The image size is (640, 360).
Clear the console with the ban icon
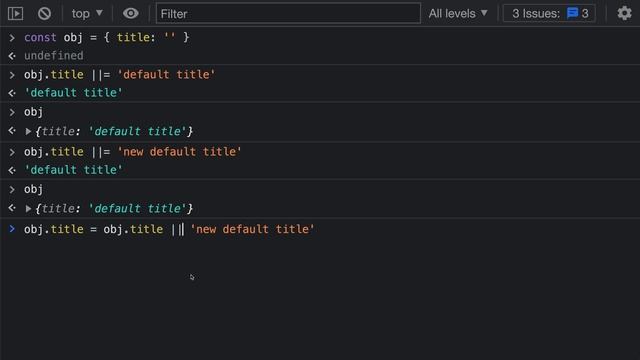tap(44, 13)
